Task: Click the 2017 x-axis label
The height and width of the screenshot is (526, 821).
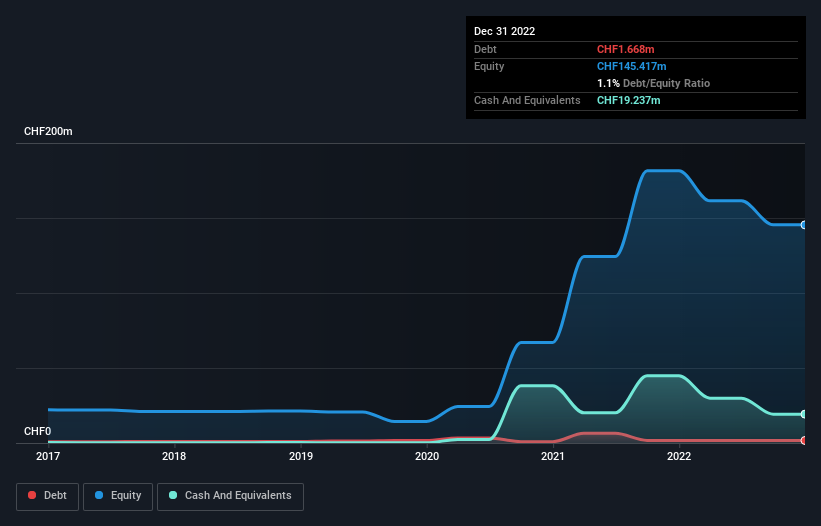Action: 48,456
